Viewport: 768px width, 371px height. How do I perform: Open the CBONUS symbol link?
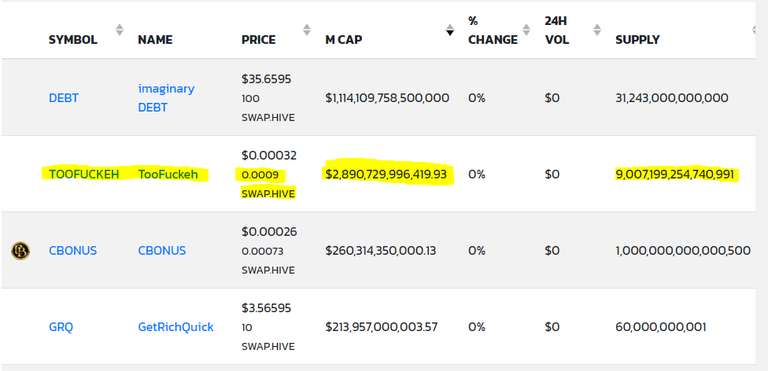tap(73, 251)
